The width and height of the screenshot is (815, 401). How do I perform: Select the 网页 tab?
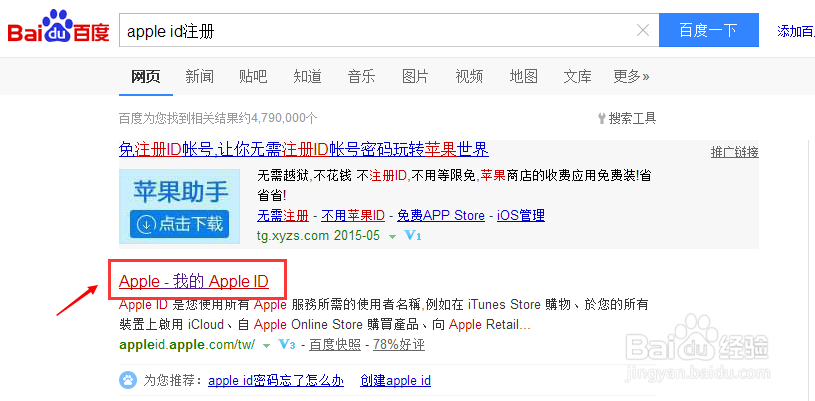[x=146, y=77]
